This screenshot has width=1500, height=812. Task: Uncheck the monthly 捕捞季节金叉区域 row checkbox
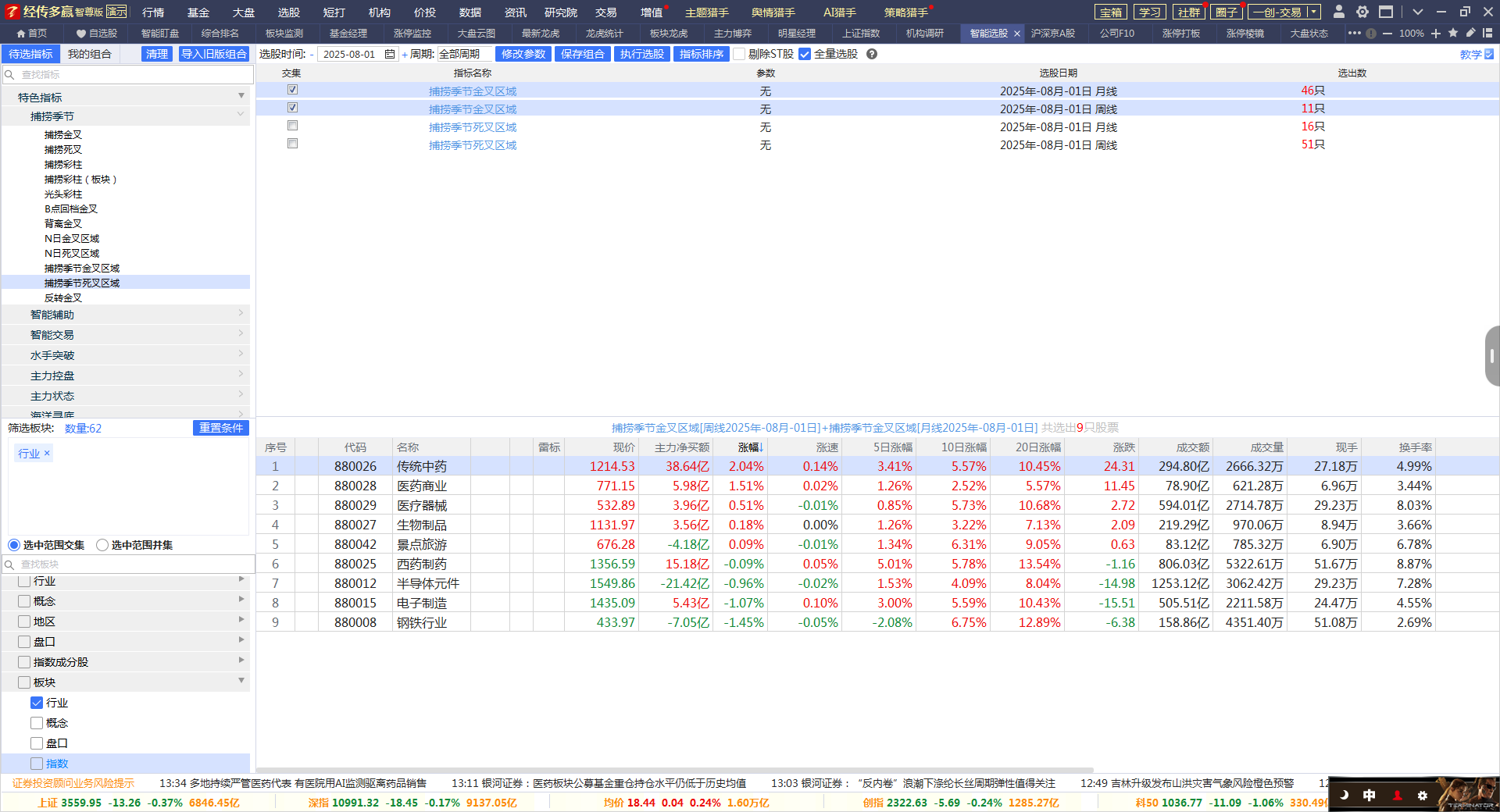coord(292,90)
